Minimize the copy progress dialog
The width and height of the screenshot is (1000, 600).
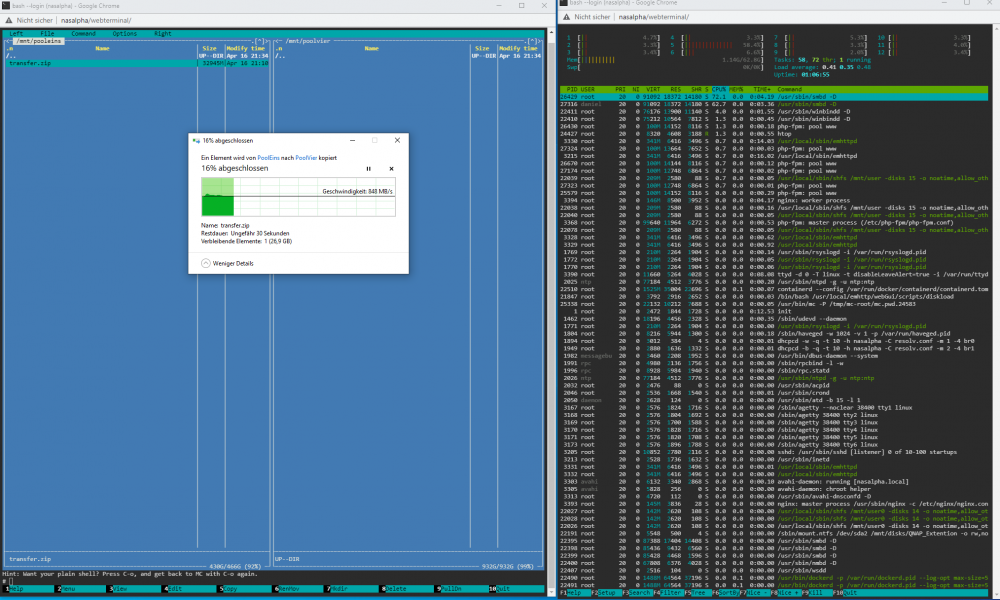(352, 140)
